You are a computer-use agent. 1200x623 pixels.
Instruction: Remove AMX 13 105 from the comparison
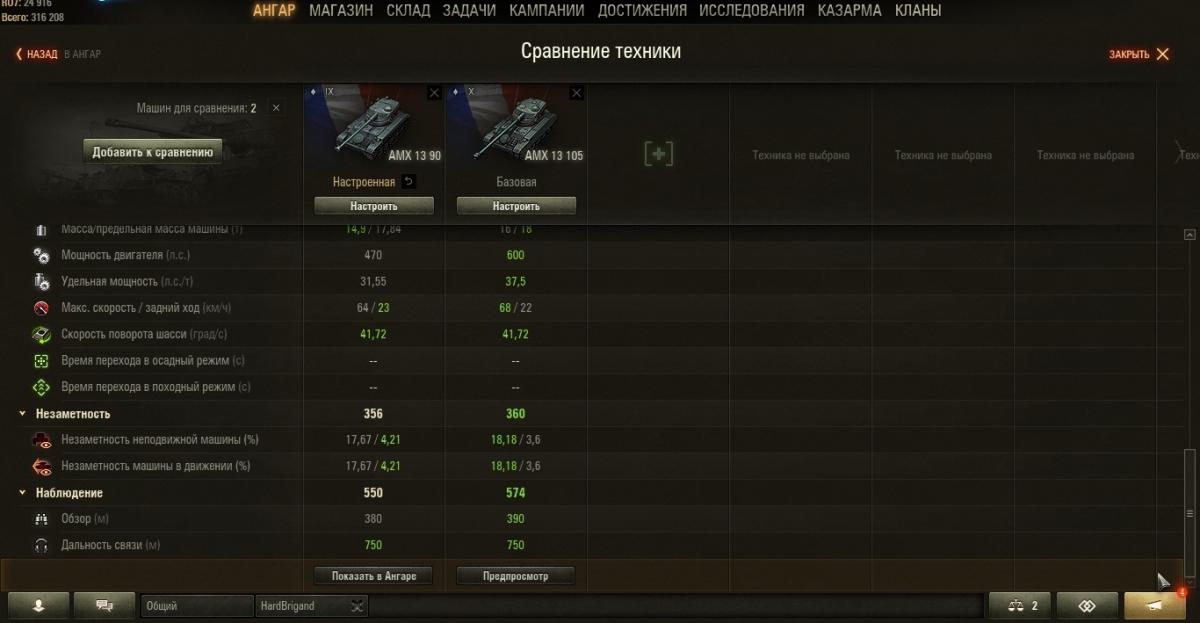576,93
